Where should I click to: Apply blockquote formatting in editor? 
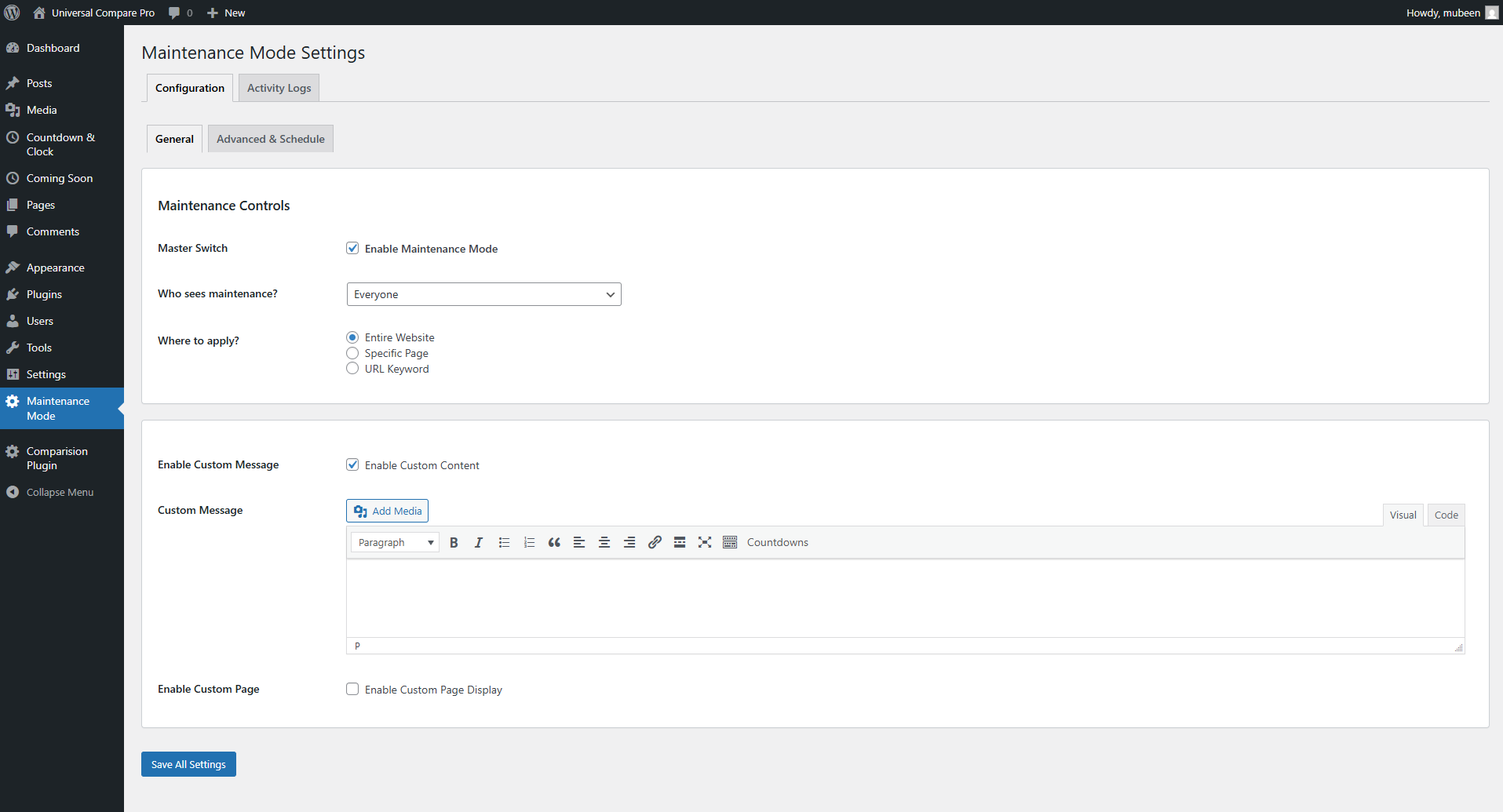click(x=554, y=543)
